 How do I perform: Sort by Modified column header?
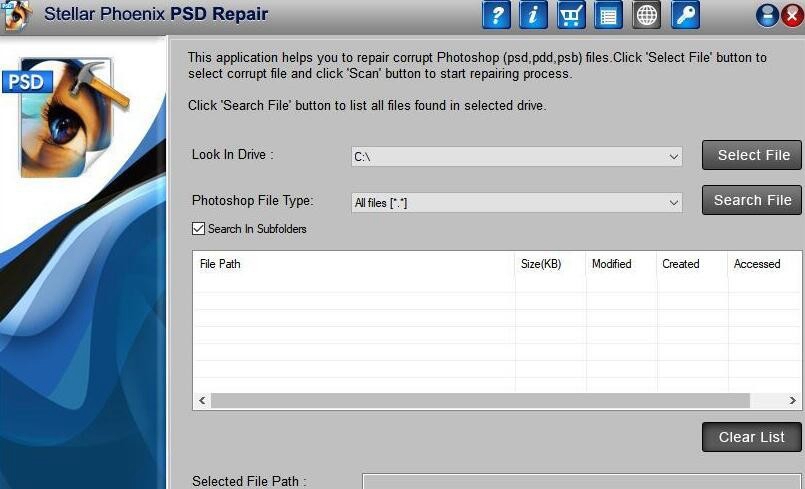621,264
